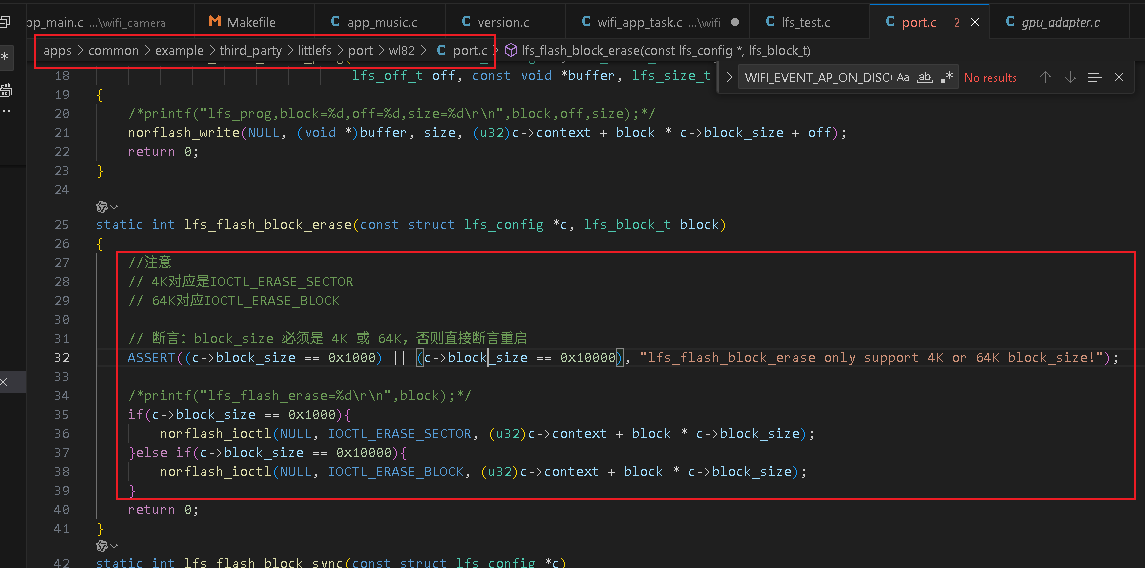This screenshot has width=1145, height=568.
Task: Click IOCTL_ERASE_SECTOR argument on line 36
Action: pyautogui.click(x=399, y=433)
